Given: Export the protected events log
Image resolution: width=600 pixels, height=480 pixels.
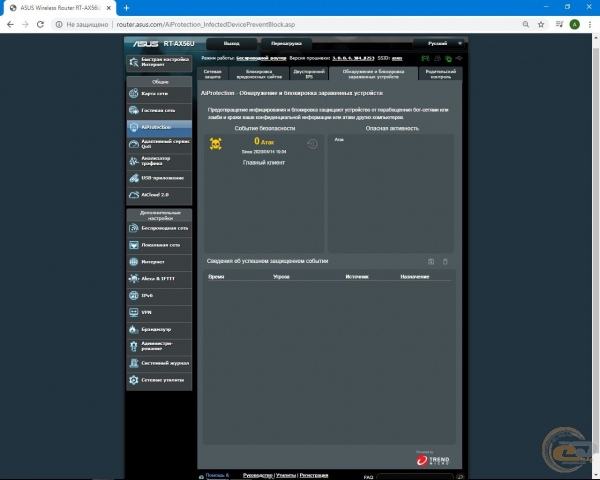Looking at the screenshot, I should click(x=431, y=261).
